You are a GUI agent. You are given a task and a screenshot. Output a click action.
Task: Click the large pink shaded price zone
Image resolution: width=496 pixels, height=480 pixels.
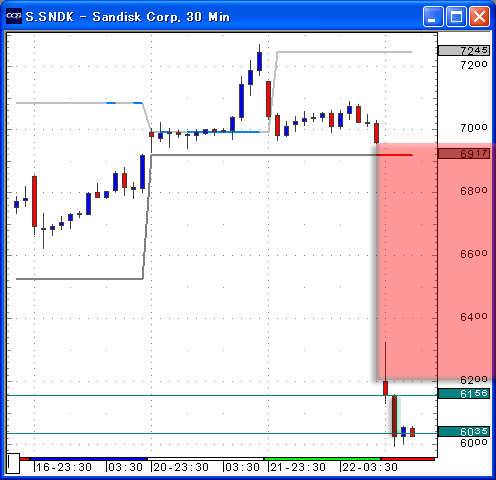(x=435, y=262)
